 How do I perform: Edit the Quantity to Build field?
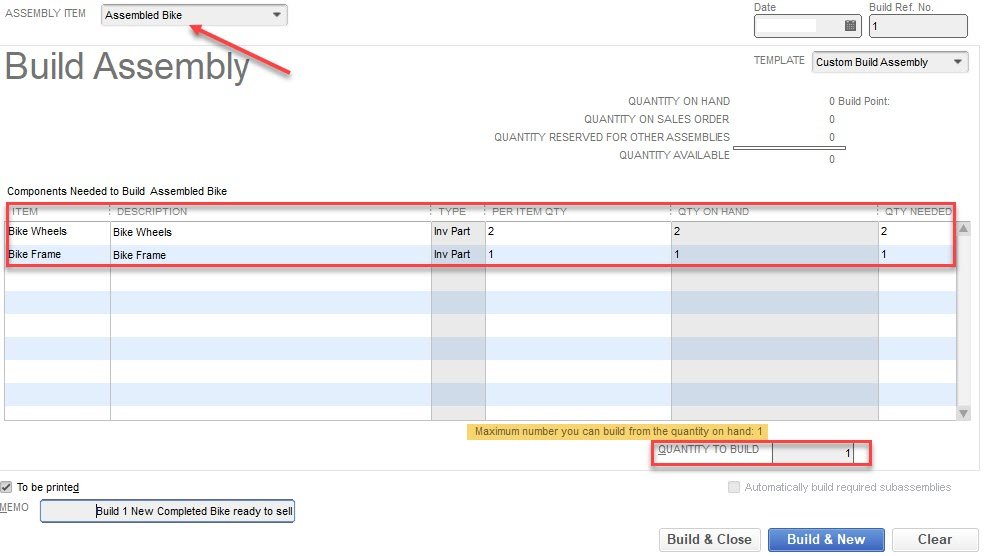pos(813,452)
